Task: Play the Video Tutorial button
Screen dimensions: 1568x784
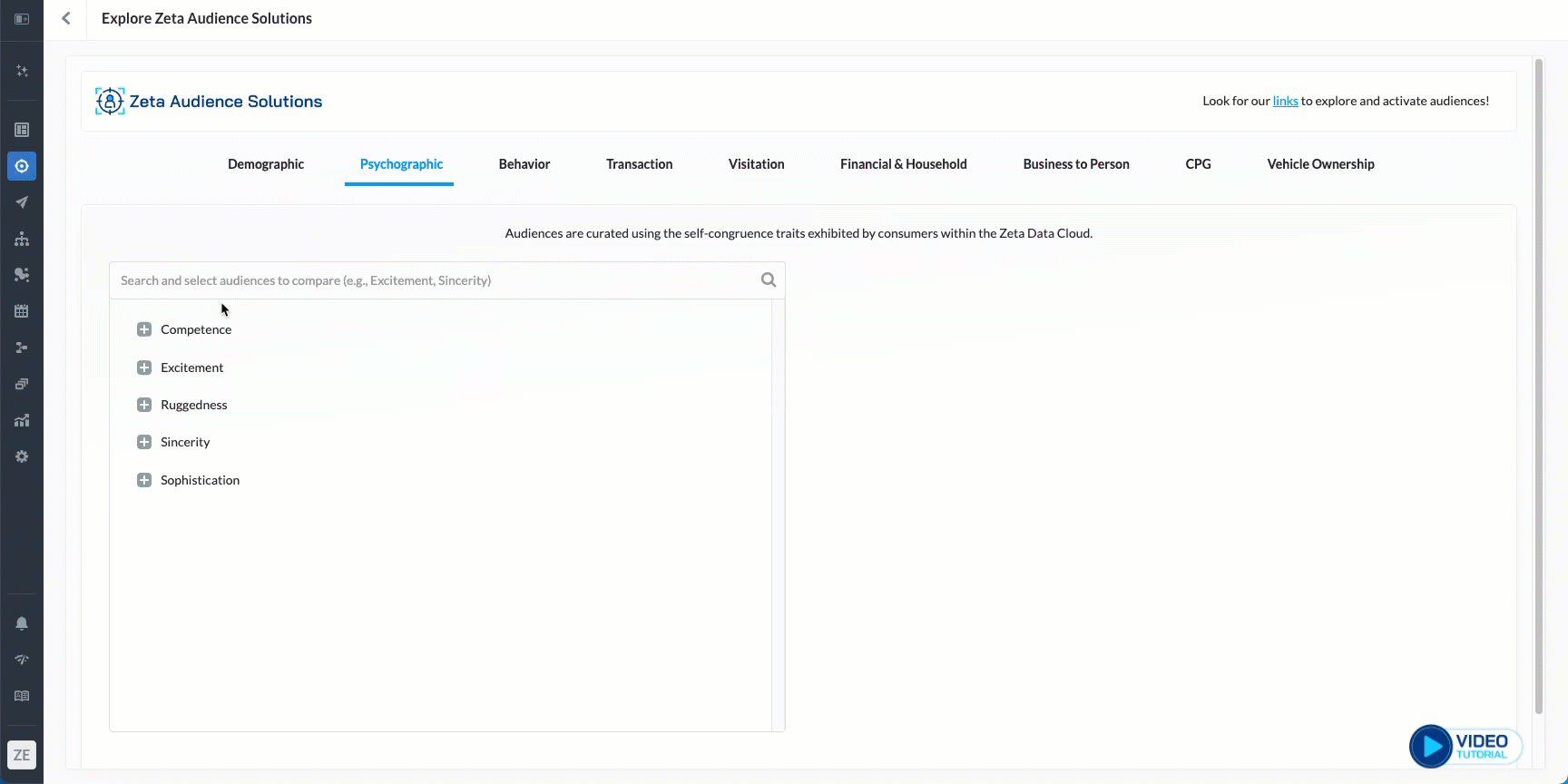Action: [x=1465, y=746]
